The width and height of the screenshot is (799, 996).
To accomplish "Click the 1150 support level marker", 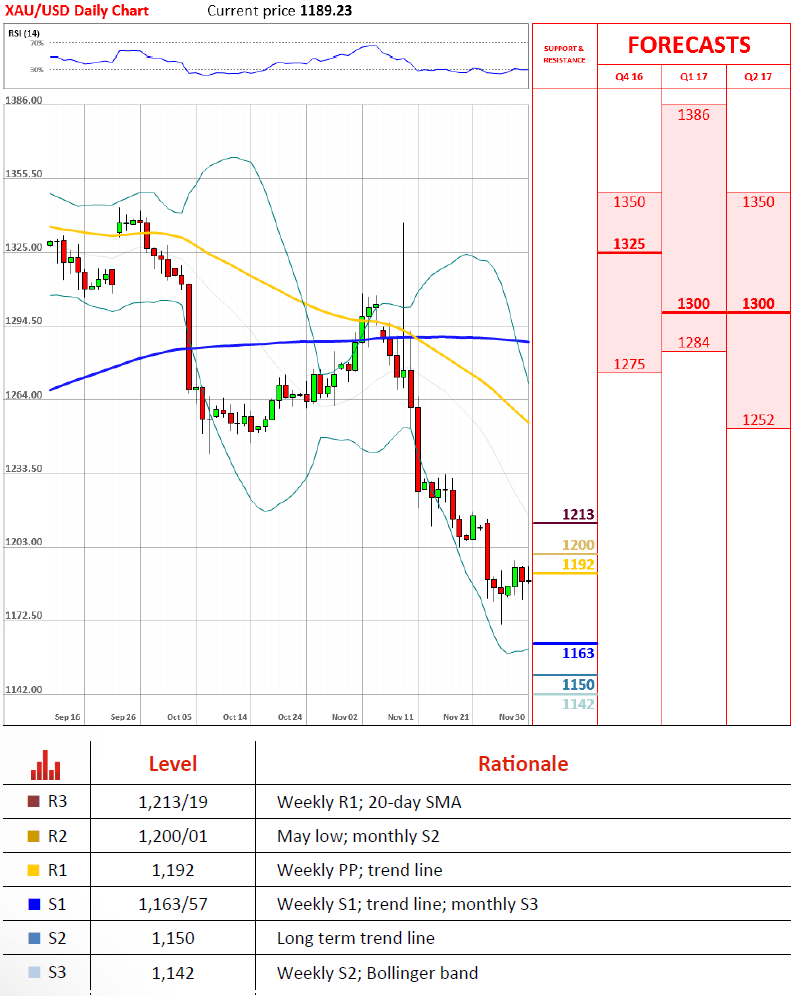I will 578,685.
